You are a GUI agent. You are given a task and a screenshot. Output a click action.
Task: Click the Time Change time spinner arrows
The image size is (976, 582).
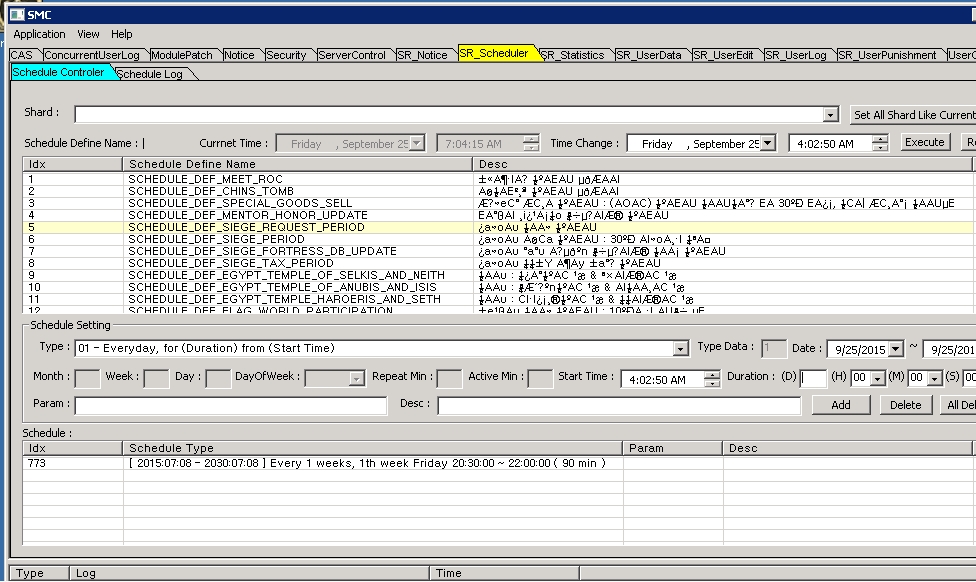click(879, 144)
